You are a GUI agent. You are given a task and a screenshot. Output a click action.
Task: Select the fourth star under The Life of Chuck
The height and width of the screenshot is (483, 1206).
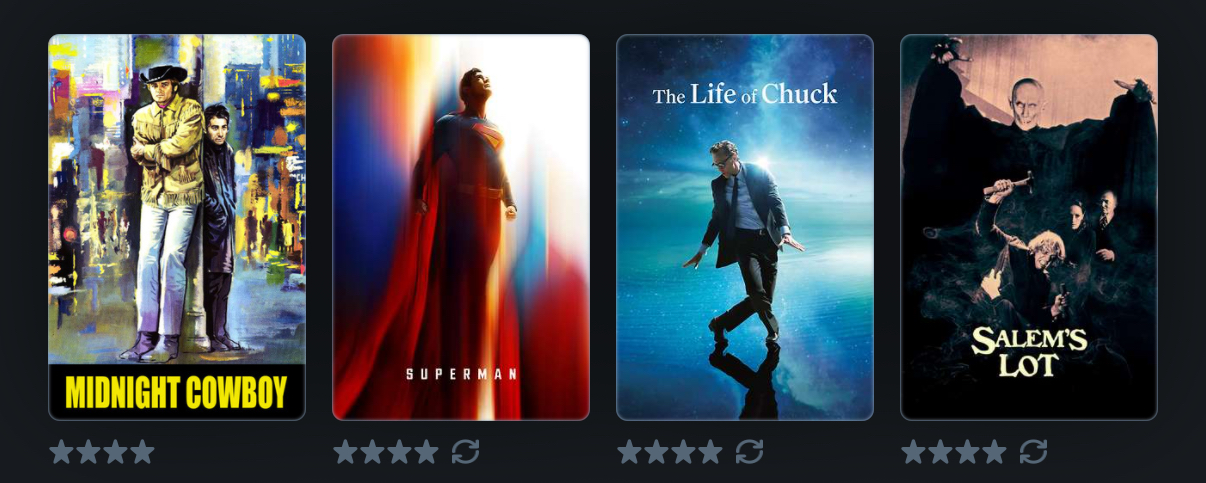pyautogui.click(x=710, y=452)
